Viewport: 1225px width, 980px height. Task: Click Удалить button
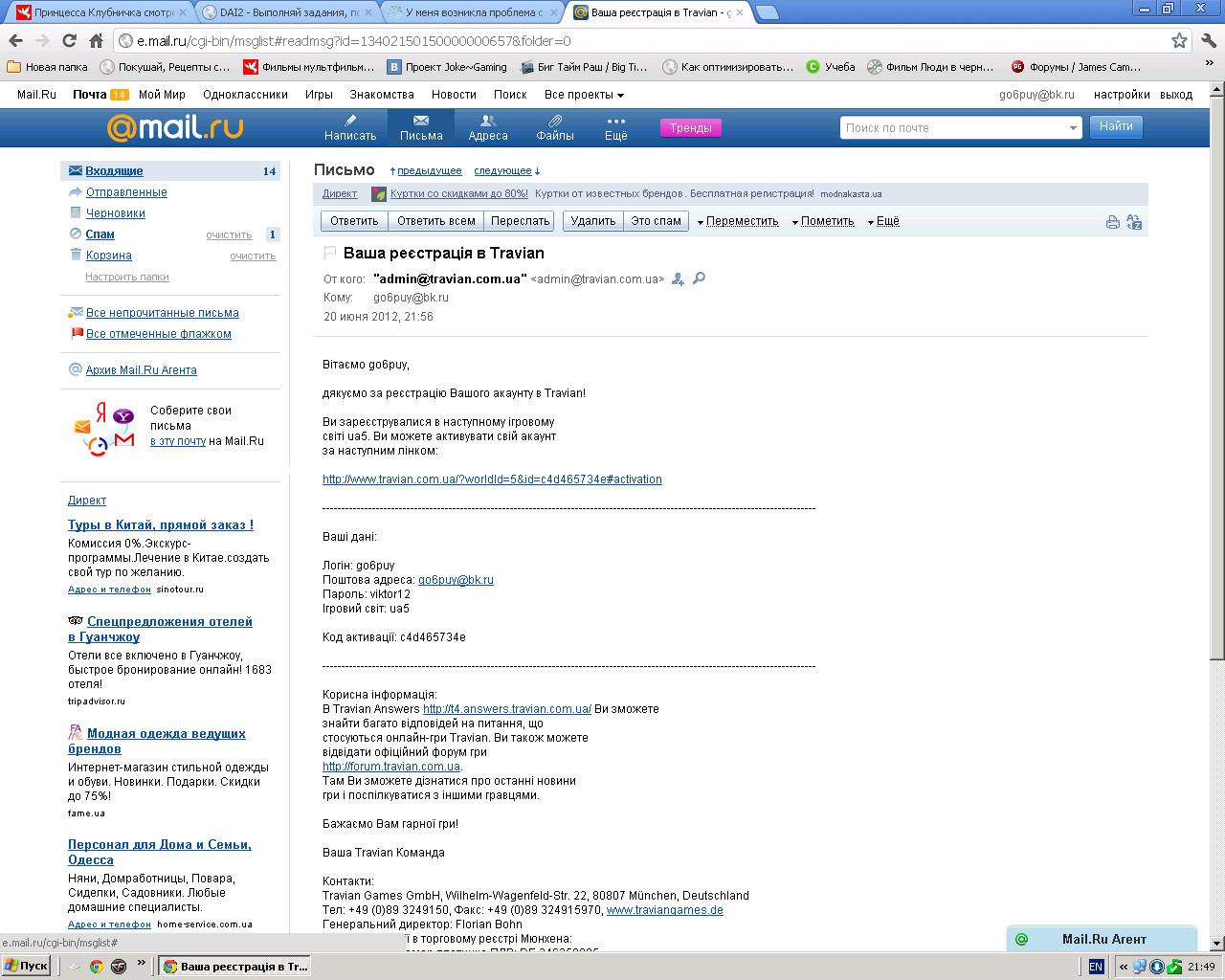tap(593, 221)
